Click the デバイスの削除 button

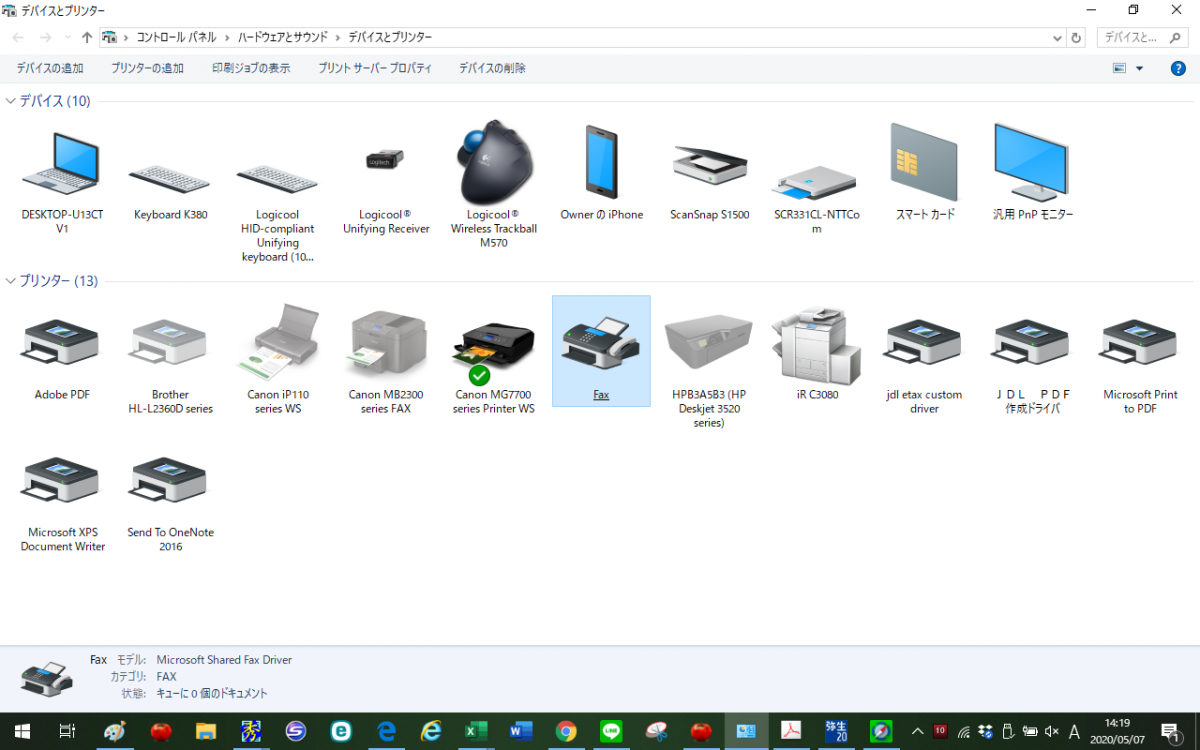pyautogui.click(x=492, y=69)
